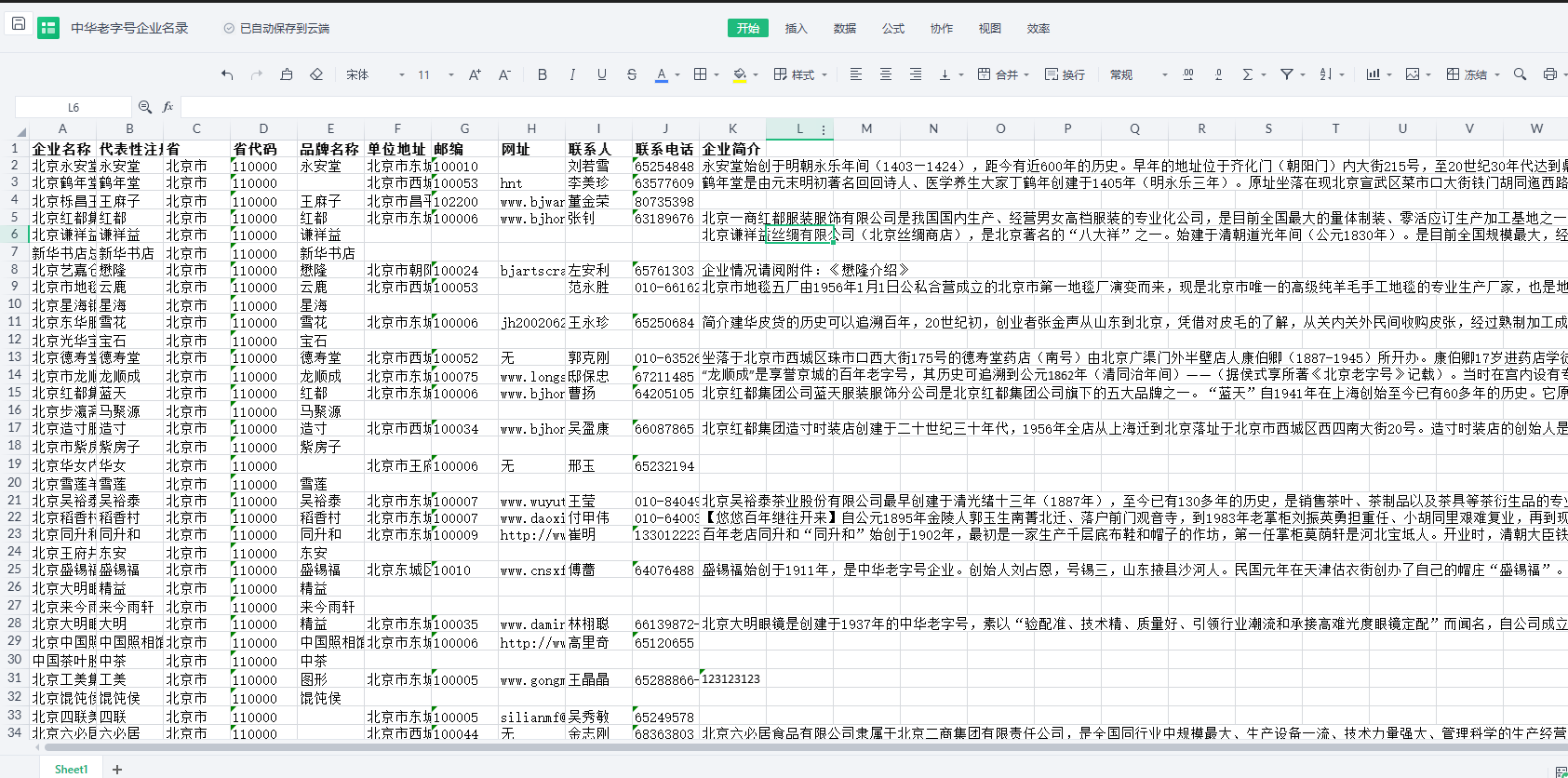
Task: Expand the 常规 number format dropdown
Action: click(1138, 74)
